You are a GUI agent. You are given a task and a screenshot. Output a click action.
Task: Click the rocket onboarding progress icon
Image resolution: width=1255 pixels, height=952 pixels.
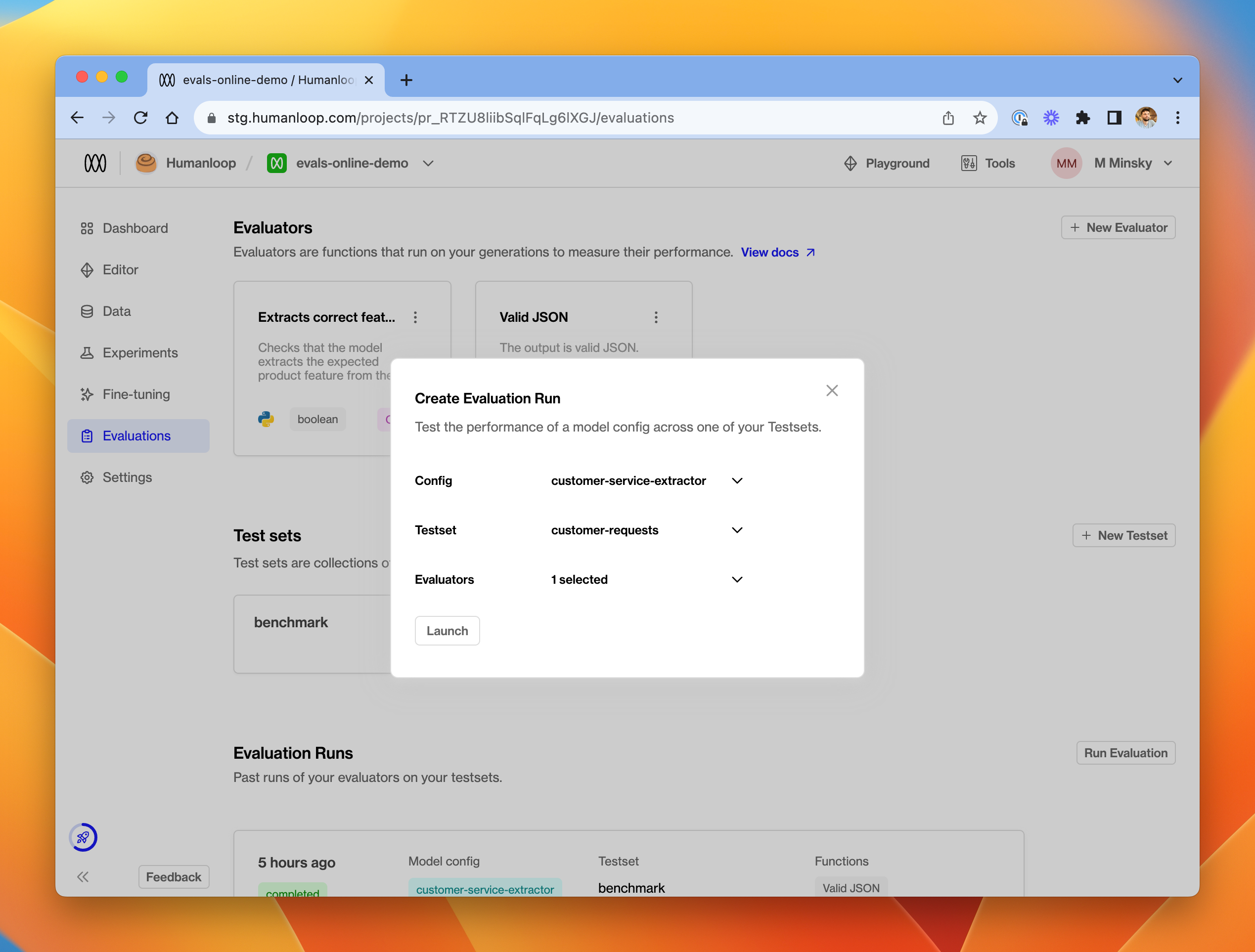pos(84,837)
